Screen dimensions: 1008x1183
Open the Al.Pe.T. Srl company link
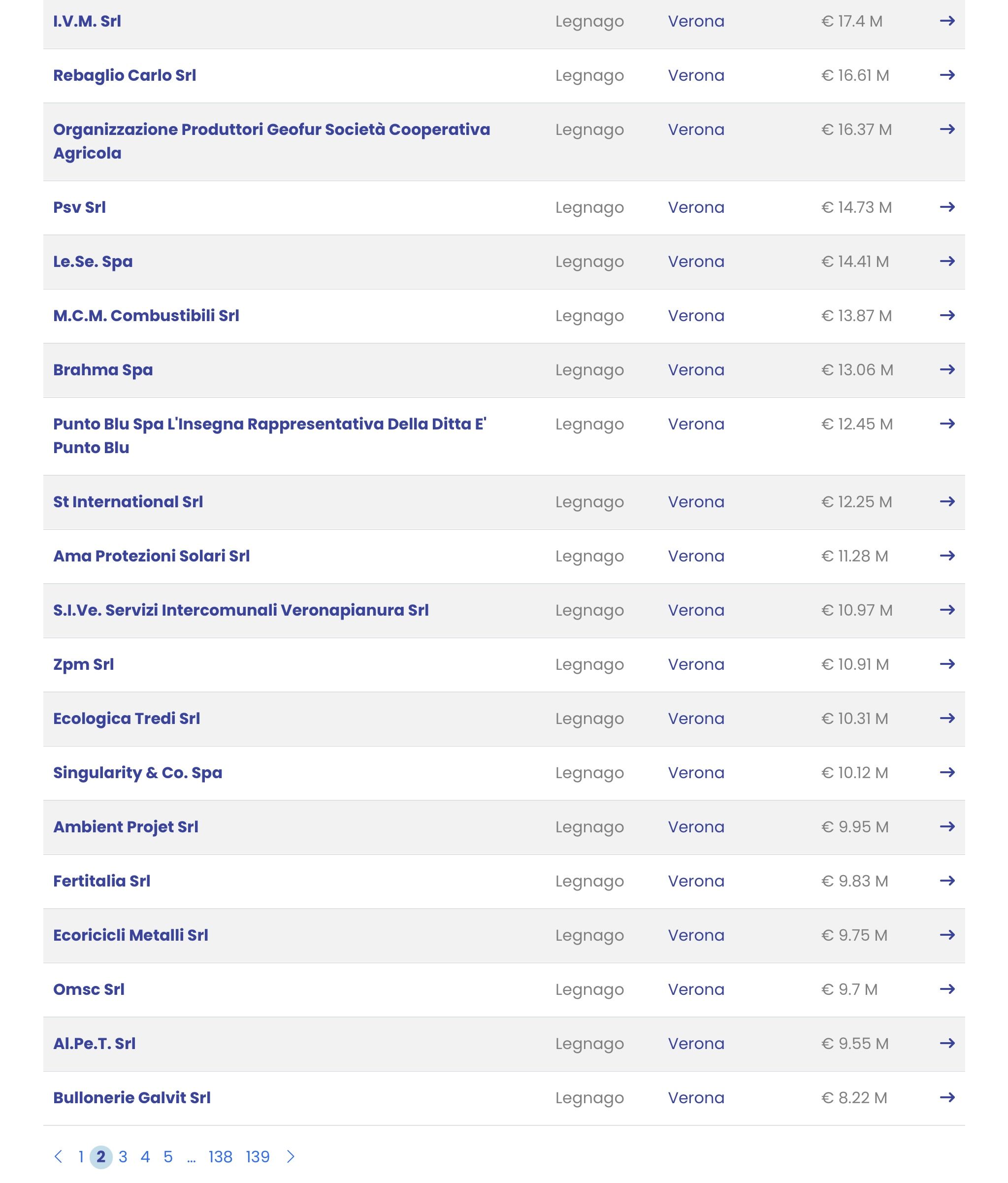click(94, 1044)
